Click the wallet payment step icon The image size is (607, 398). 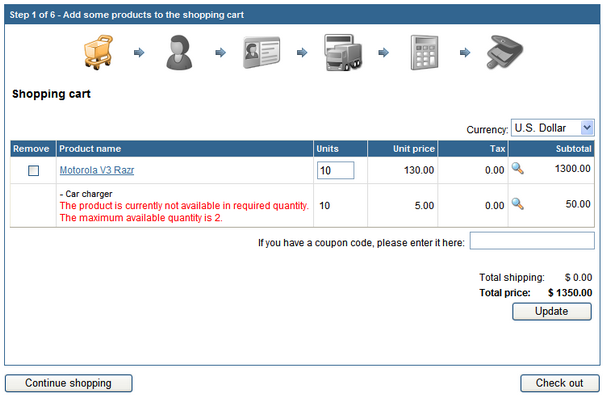[505, 52]
